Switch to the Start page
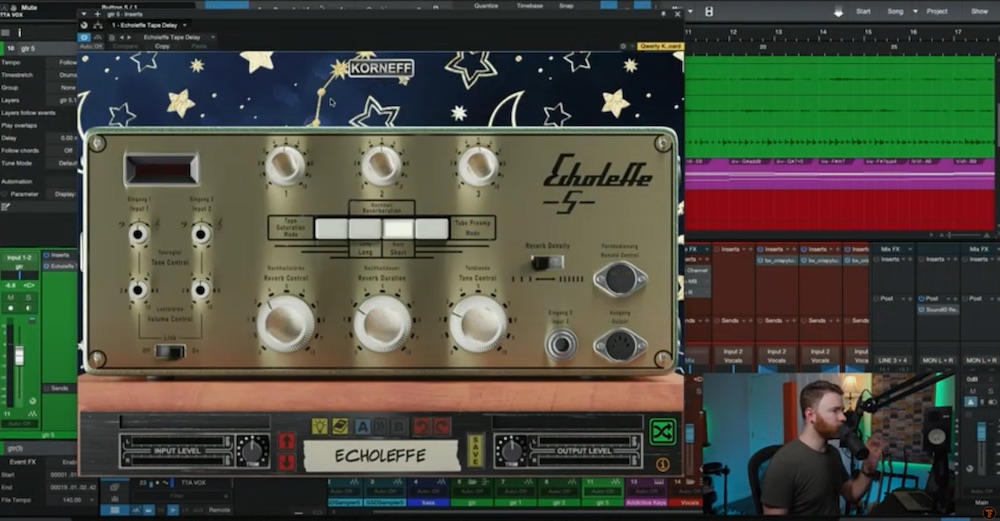1000x521 pixels. [863, 11]
